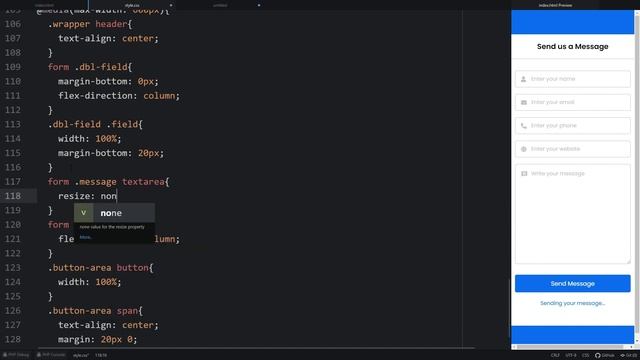Screen dimensions: 640x360
Task: Click '.button-area span{' on line 126
Action: pyautogui.click(x=96, y=311)
